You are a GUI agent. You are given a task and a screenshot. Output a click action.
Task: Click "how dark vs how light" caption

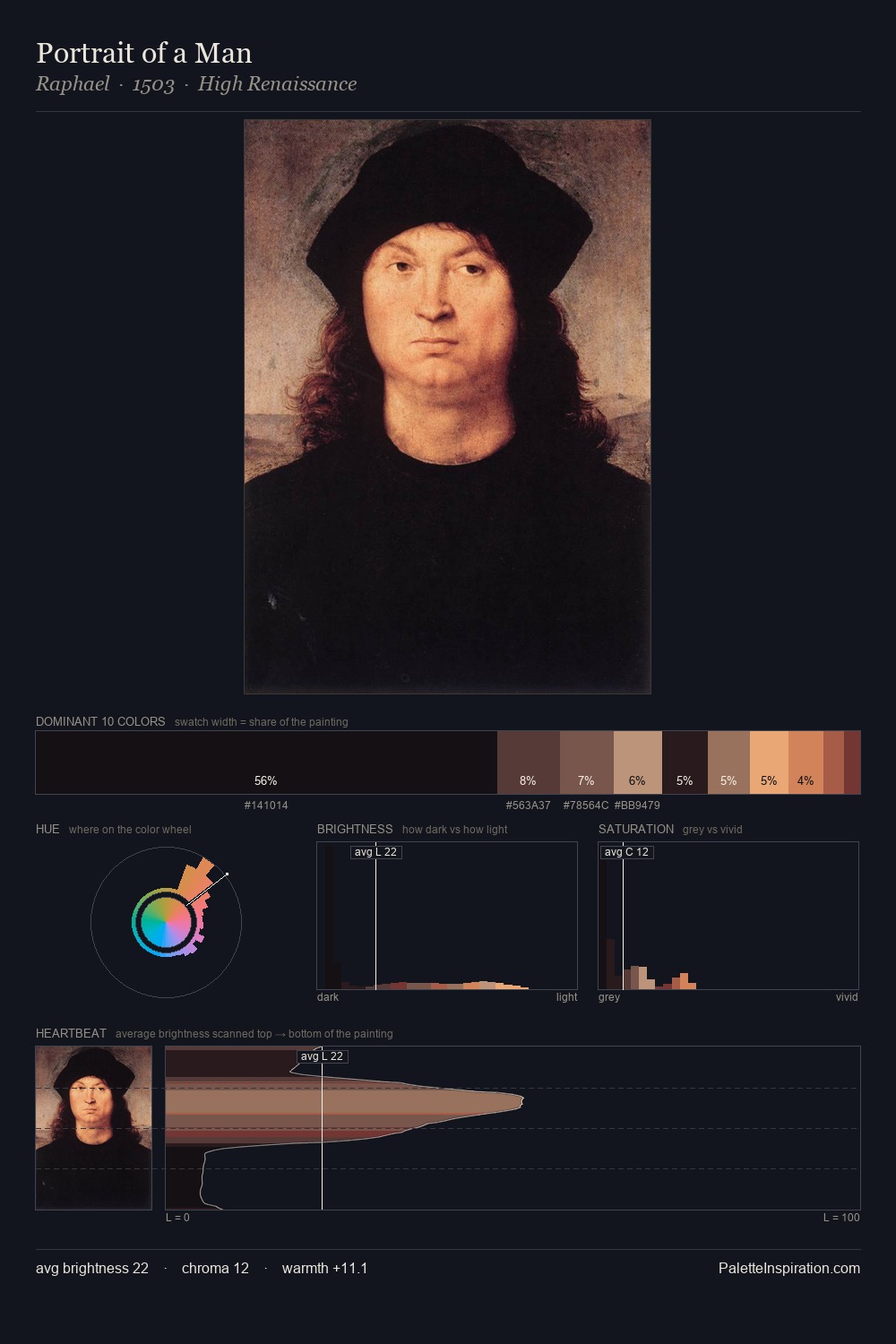point(454,830)
